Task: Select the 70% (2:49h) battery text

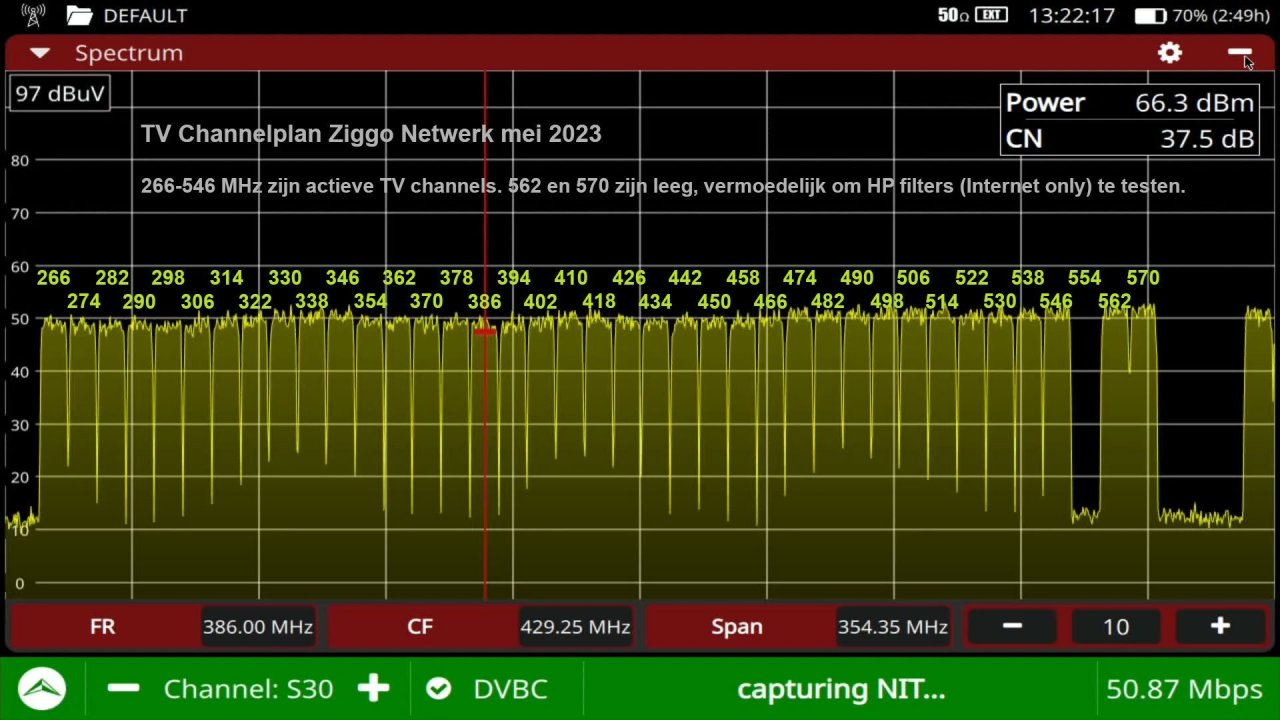Action: click(x=1221, y=16)
